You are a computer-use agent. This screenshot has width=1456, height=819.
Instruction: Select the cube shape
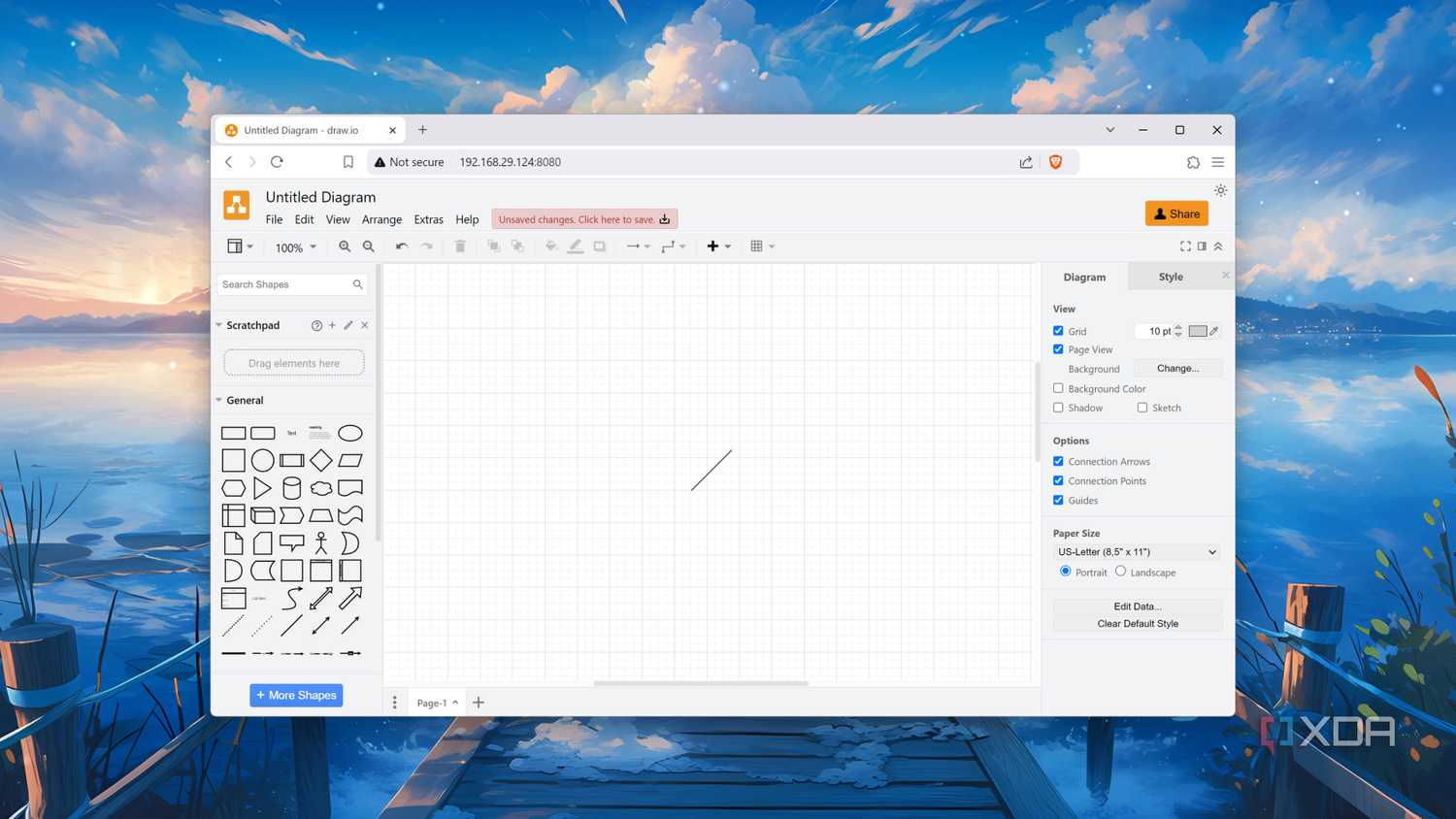pyautogui.click(x=263, y=515)
